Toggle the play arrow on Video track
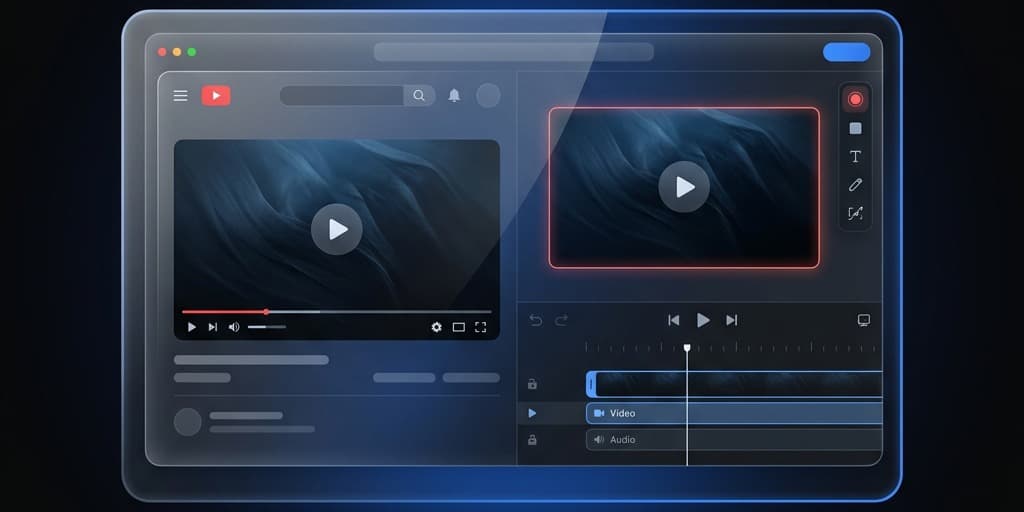This screenshot has width=1024, height=512. (x=532, y=413)
